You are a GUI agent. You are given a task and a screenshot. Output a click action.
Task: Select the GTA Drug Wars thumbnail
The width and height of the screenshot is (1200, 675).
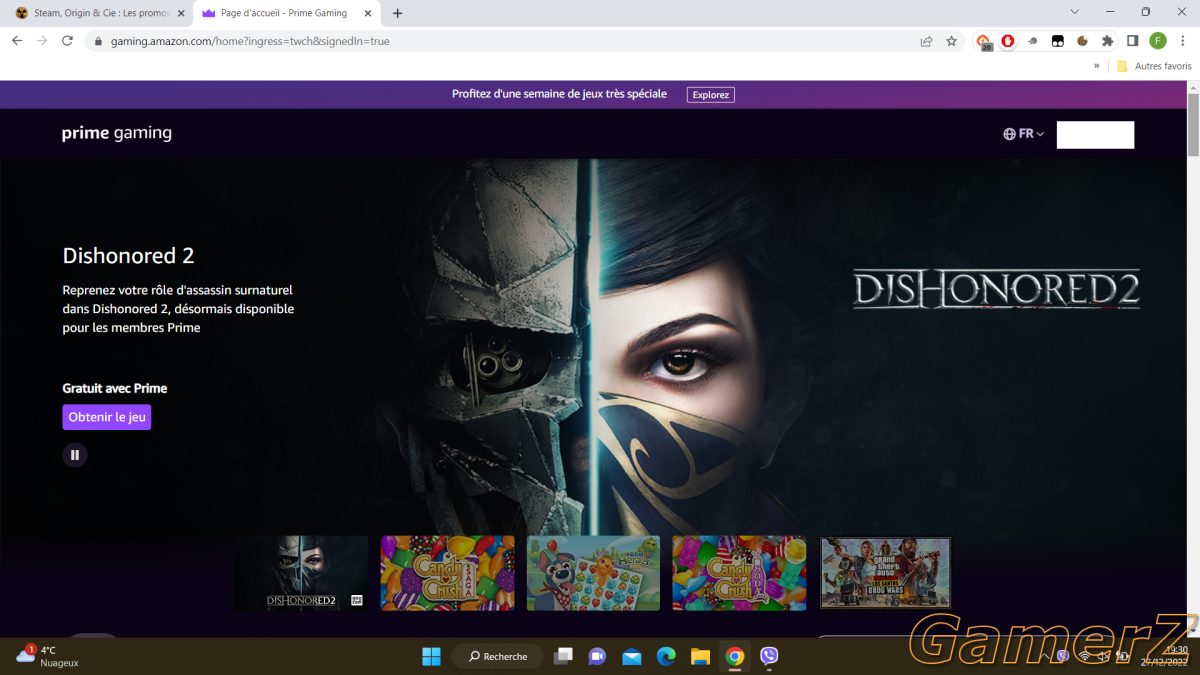[x=885, y=573]
